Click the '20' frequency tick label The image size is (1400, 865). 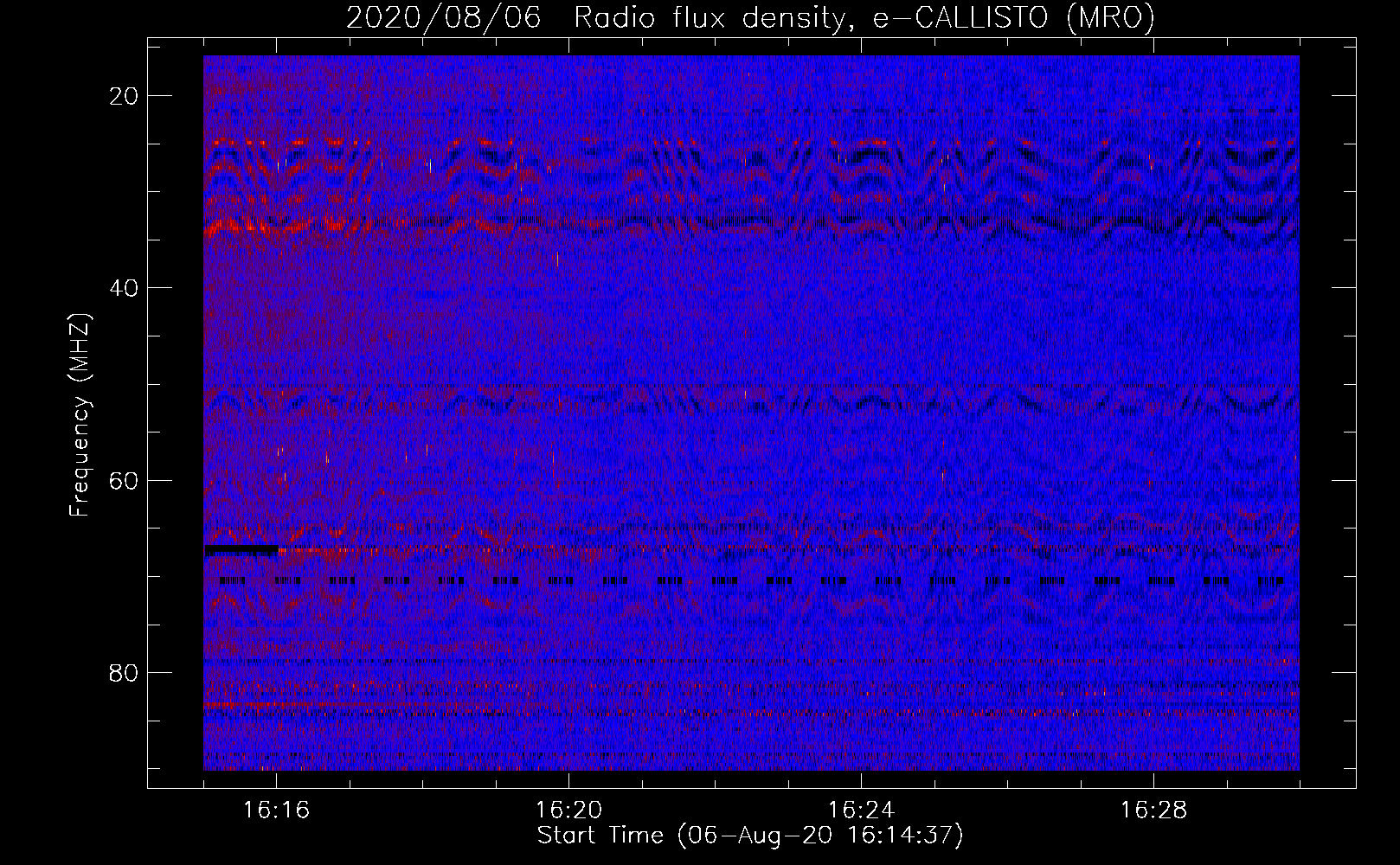[125, 96]
